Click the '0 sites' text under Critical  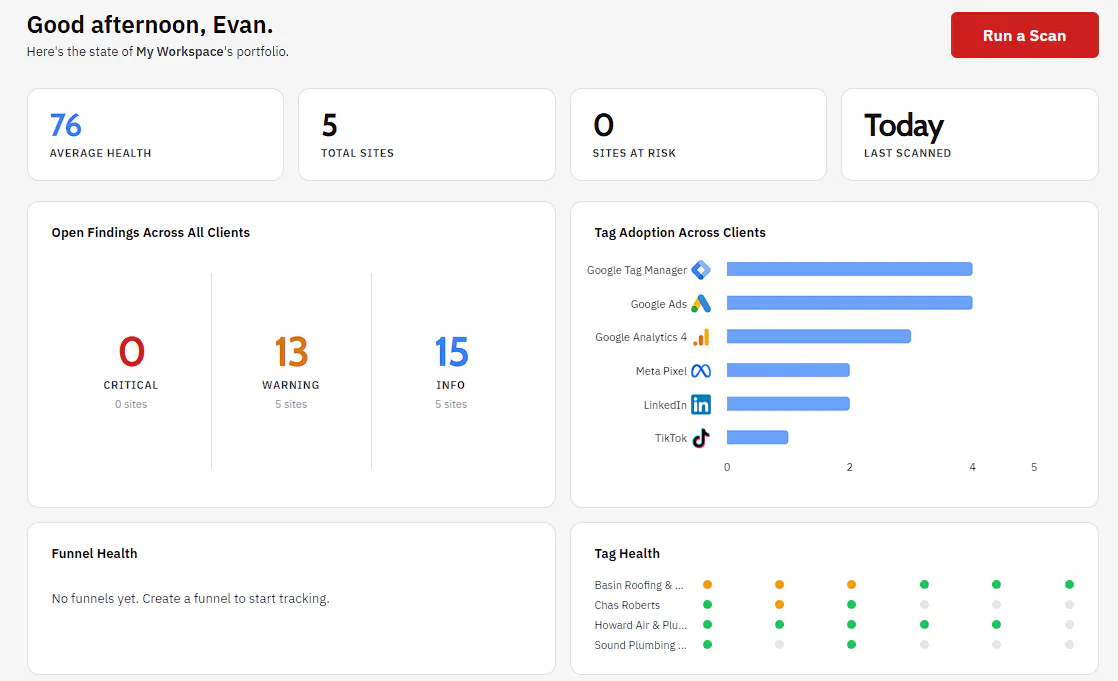[x=131, y=404]
